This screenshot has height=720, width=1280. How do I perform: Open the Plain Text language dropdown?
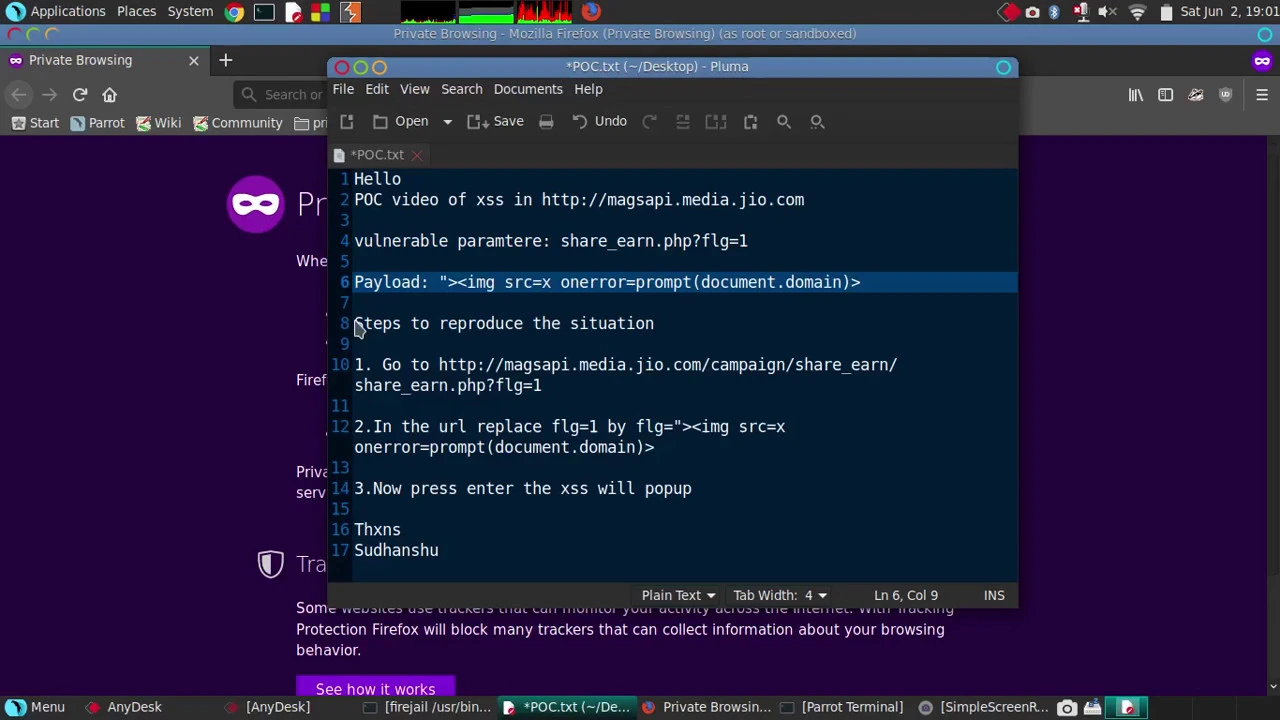pyautogui.click(x=679, y=595)
